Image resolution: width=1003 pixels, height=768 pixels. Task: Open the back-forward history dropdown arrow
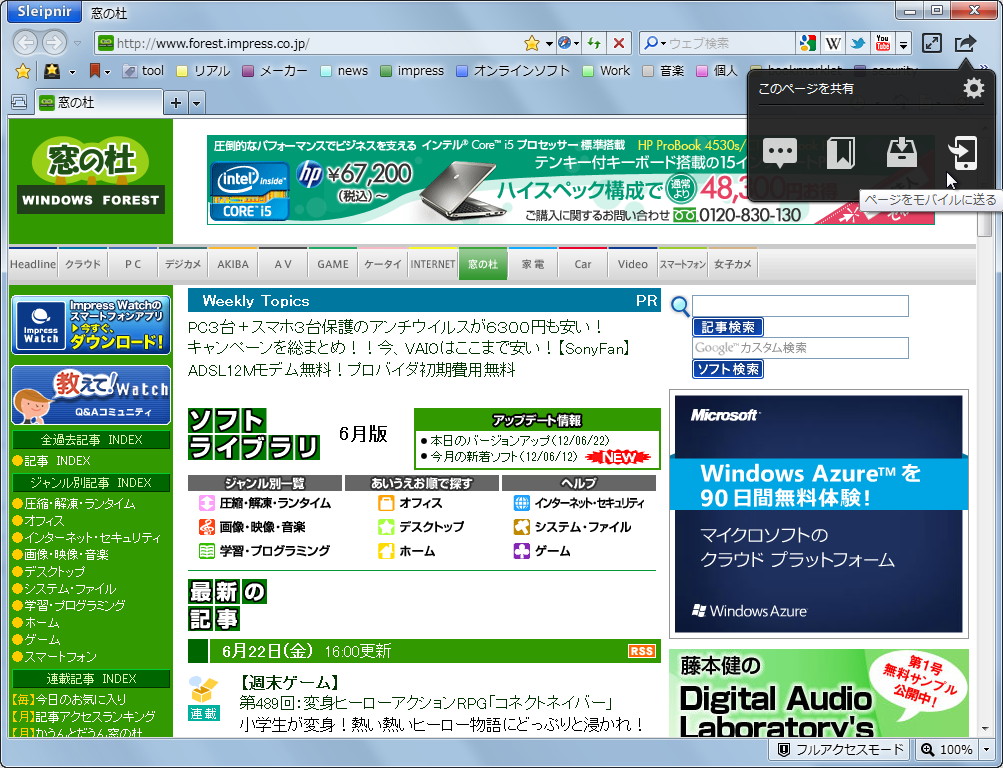click(x=76, y=43)
